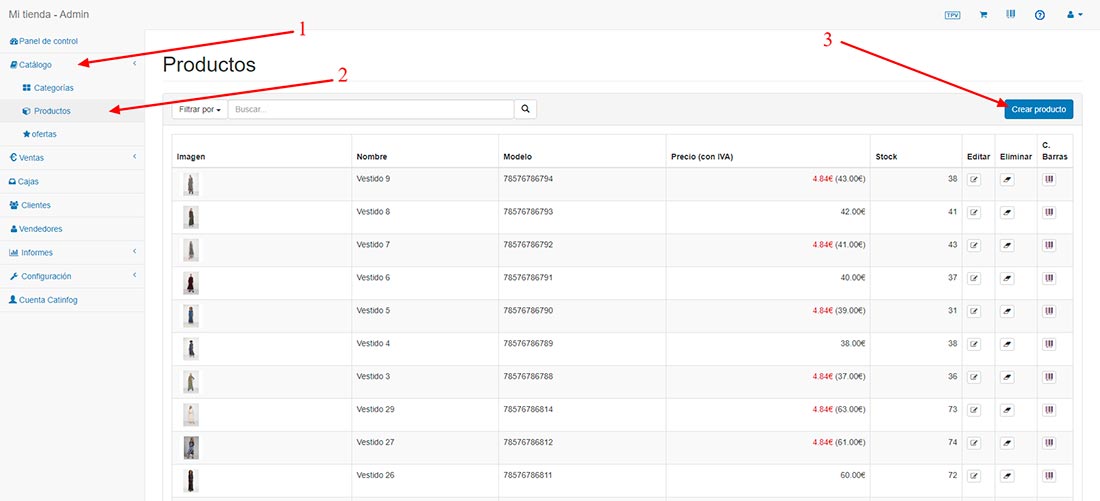Edit Vestido 3 via its edit icon
Screen dimensions: 1100x501
coord(974,378)
